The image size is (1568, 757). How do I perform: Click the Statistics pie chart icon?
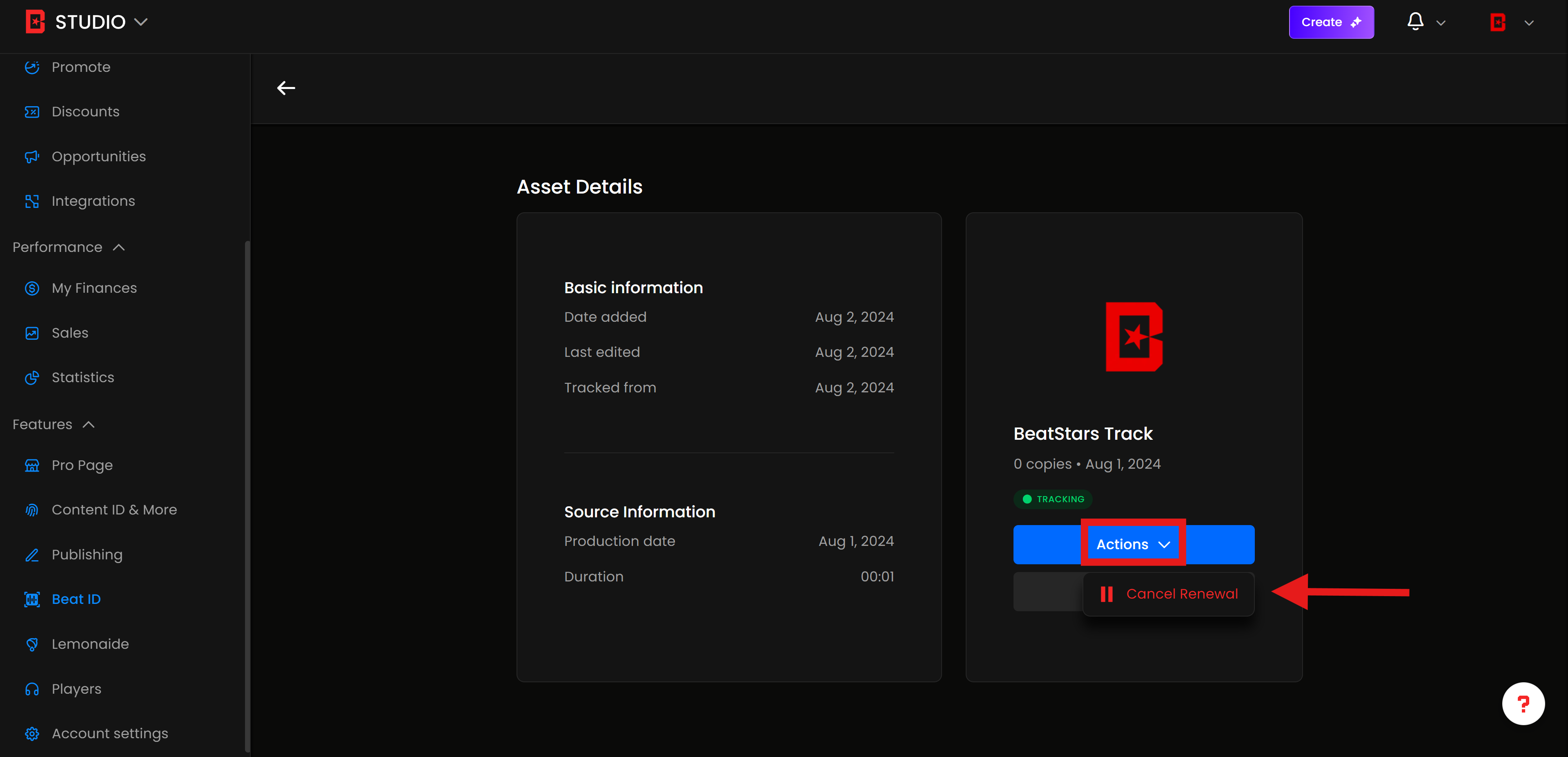(x=32, y=378)
